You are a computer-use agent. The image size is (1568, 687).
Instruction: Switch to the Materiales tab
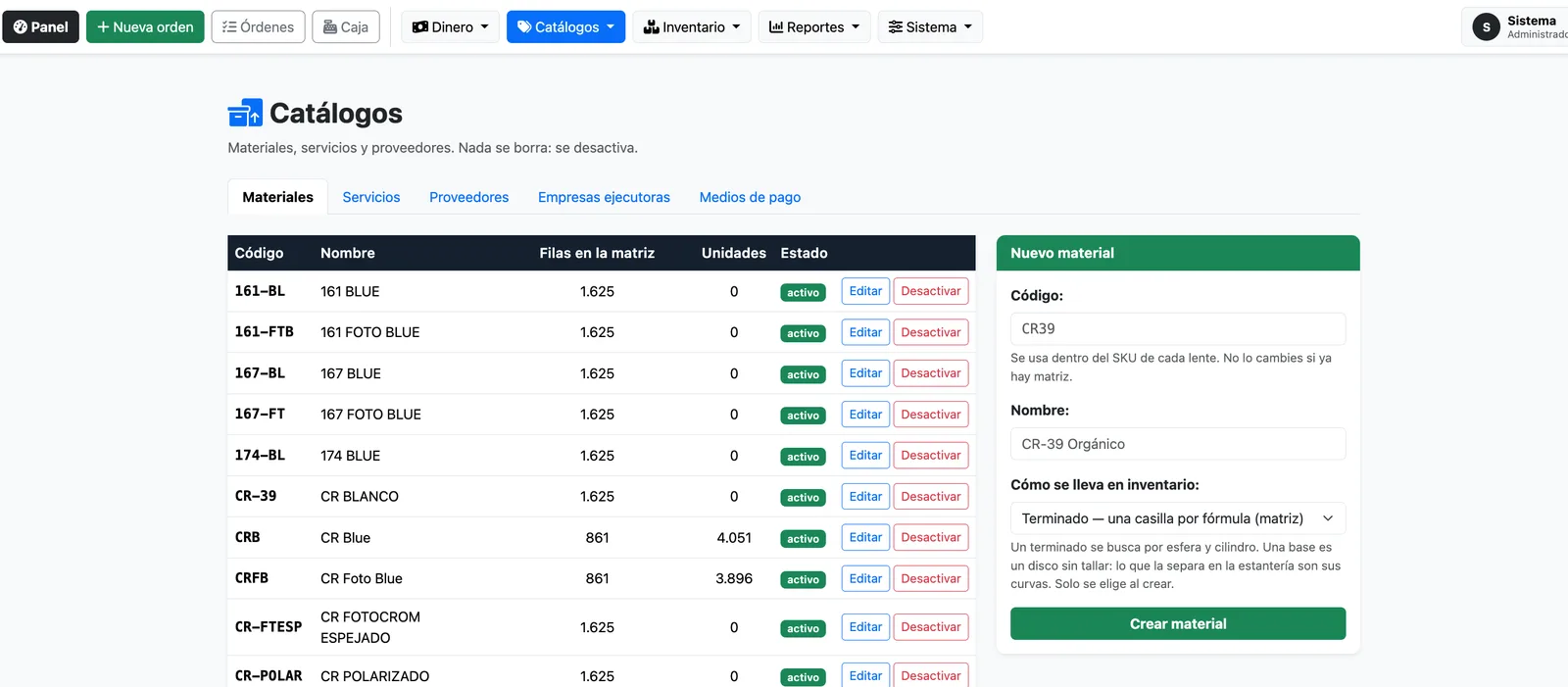[278, 197]
